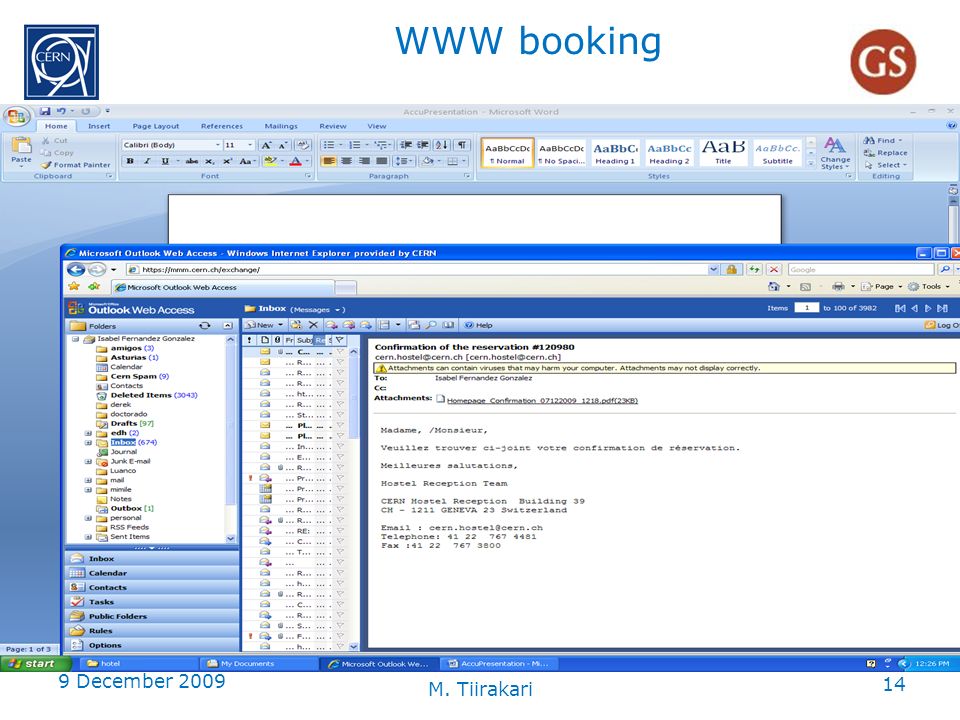Click the IE Refresh icon beside the address bar
This screenshot has height=720, width=960.
point(754,269)
